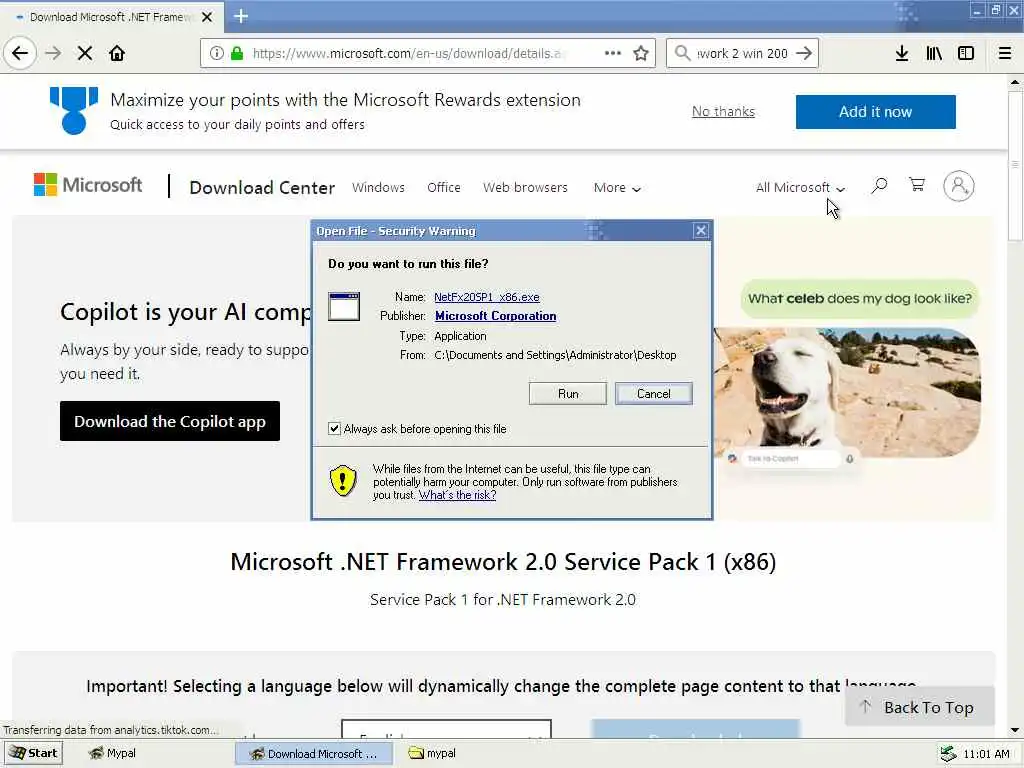Click the Microsoft logo

(x=88, y=185)
